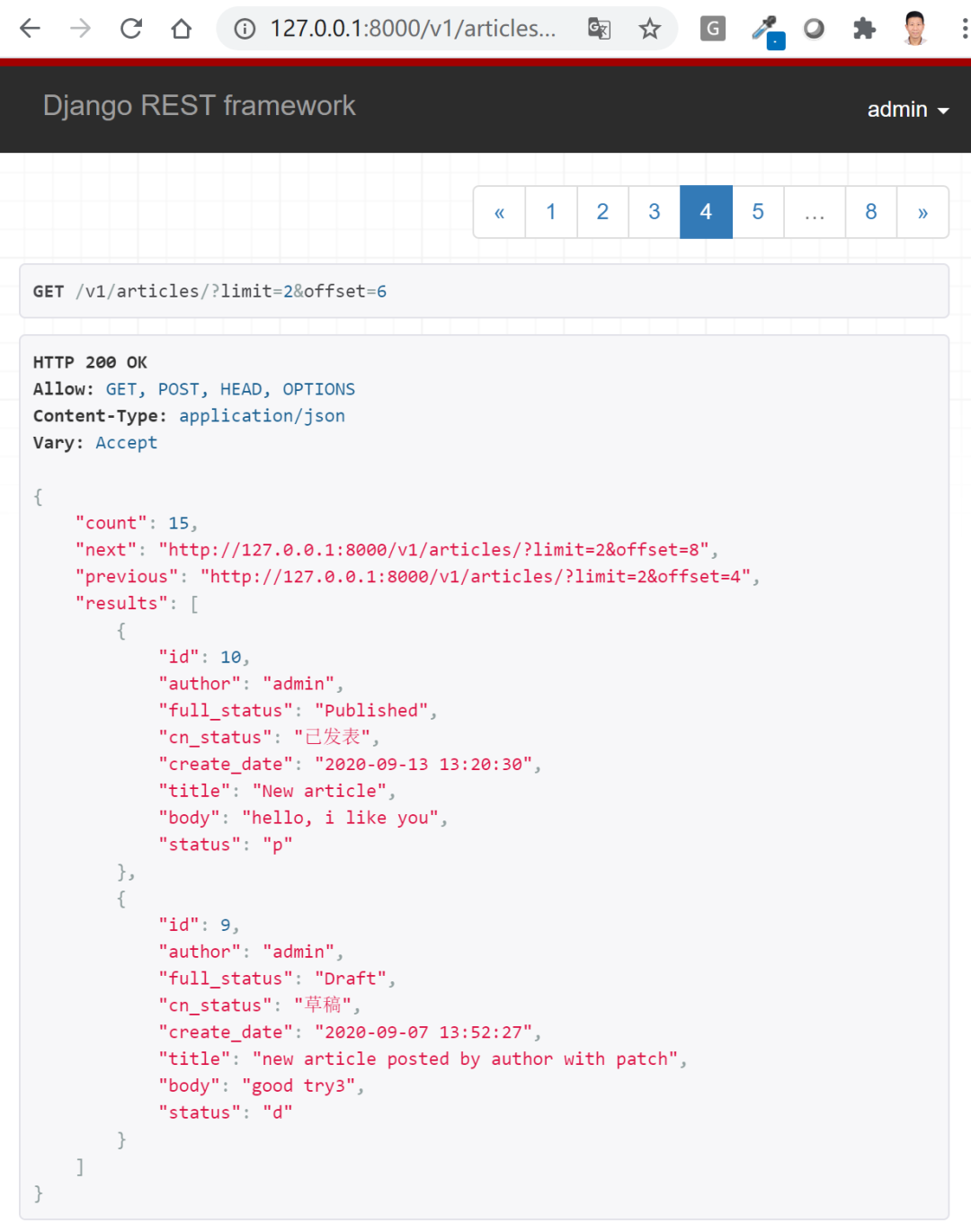Open the Chrome profile avatar

click(914, 28)
